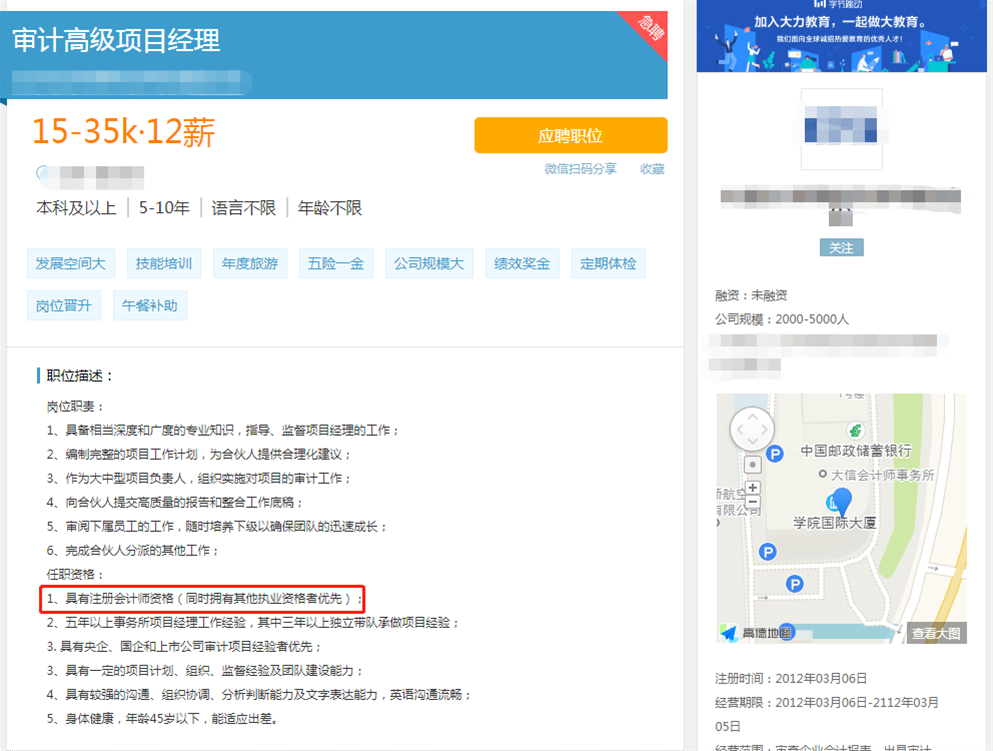Screen dimensions: 993x751
Task: Click the blue location pin on map
Action: click(x=842, y=503)
